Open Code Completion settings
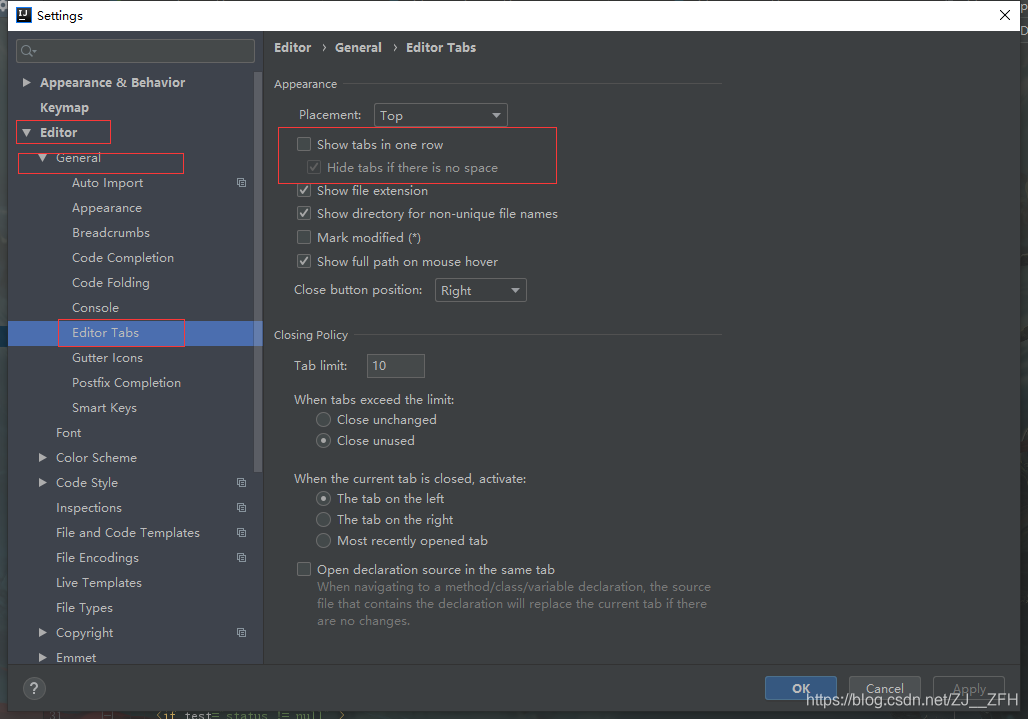The image size is (1028, 719). (x=123, y=258)
